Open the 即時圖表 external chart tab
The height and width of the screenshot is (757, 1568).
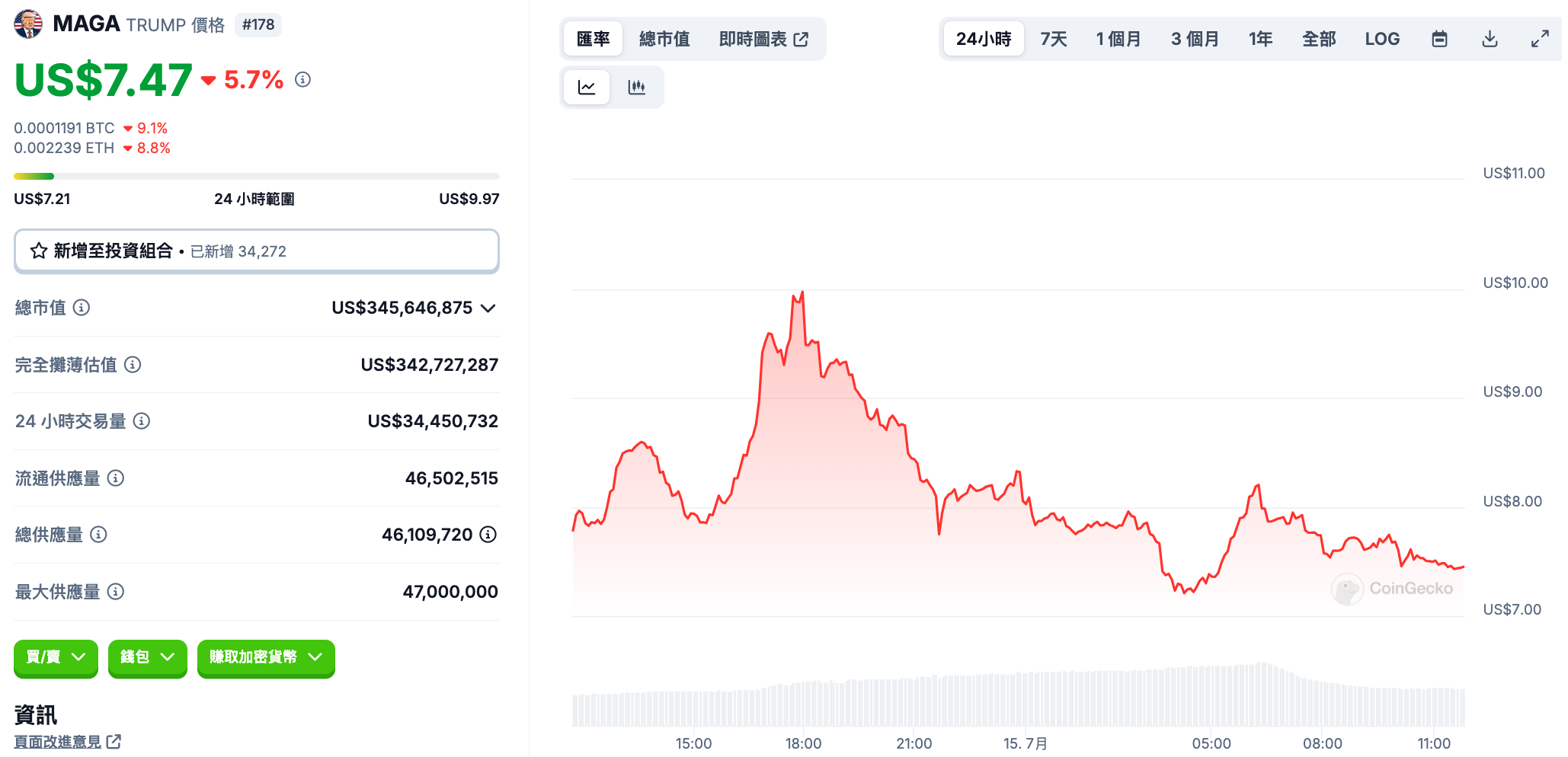click(763, 39)
